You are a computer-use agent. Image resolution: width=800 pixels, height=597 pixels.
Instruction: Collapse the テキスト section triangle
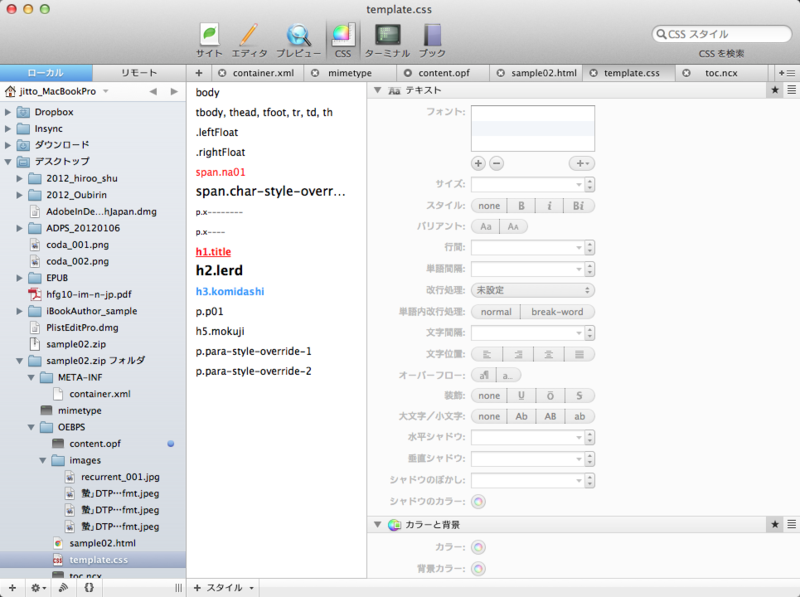tap(378, 90)
